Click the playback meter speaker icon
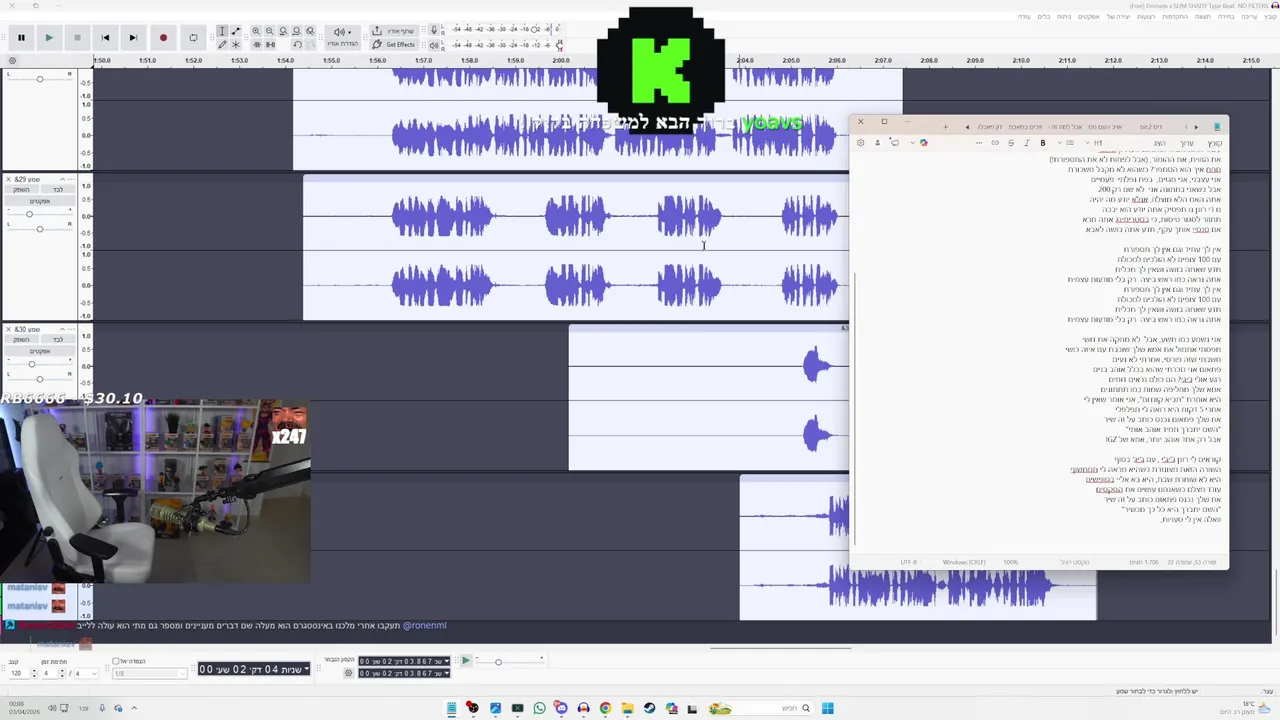The height and width of the screenshot is (720, 1280). point(434,45)
